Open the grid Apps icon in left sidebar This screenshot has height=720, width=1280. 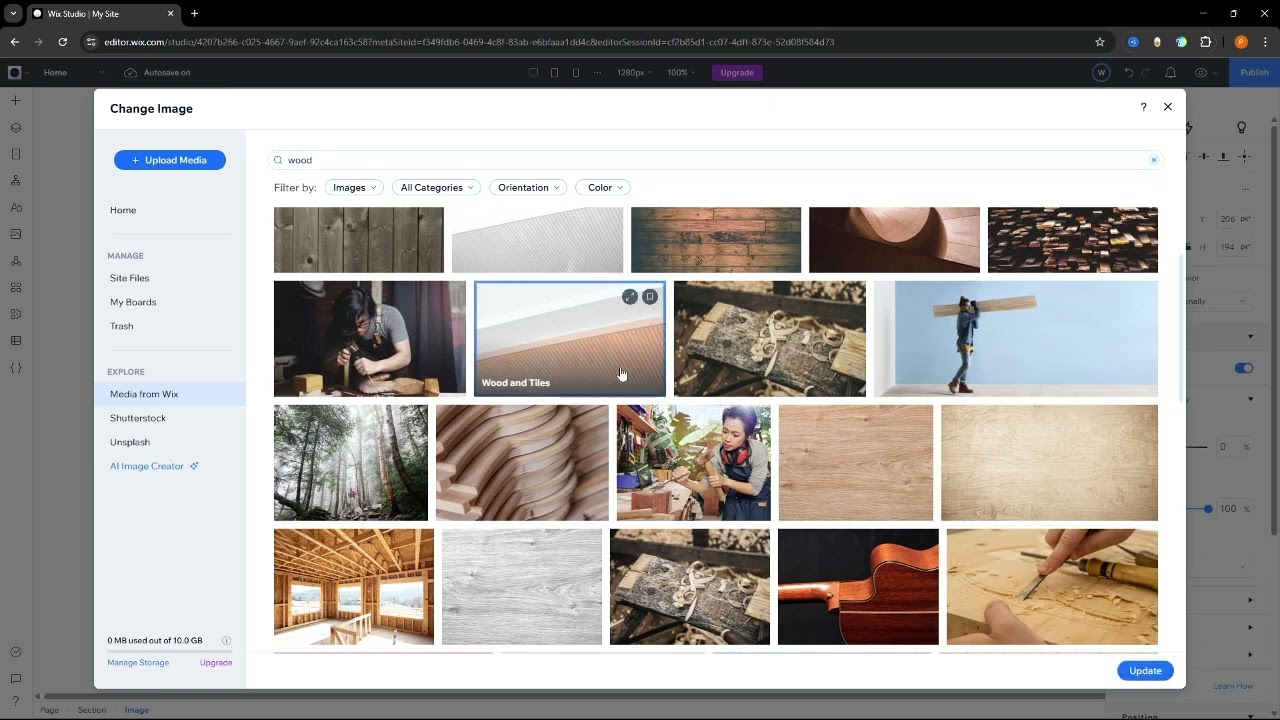click(x=15, y=287)
